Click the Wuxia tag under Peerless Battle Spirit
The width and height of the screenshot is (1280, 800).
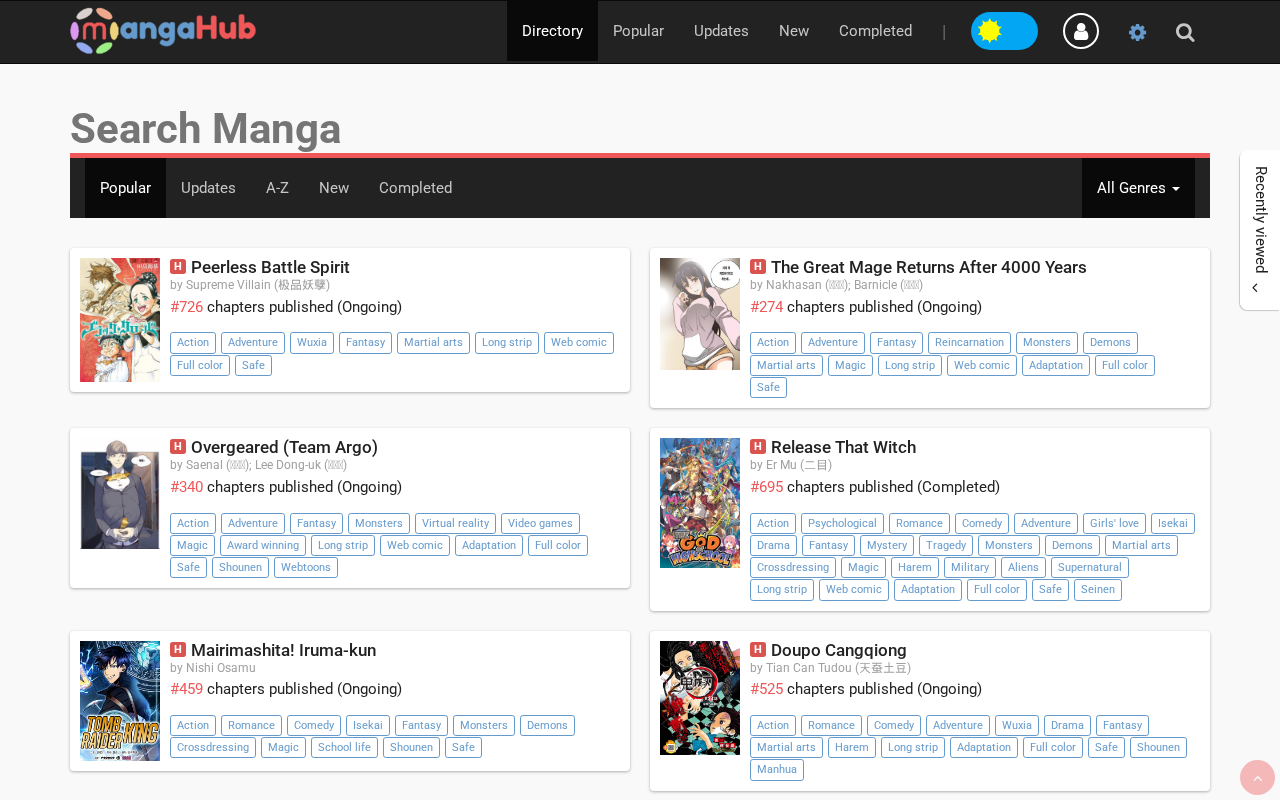[312, 342]
